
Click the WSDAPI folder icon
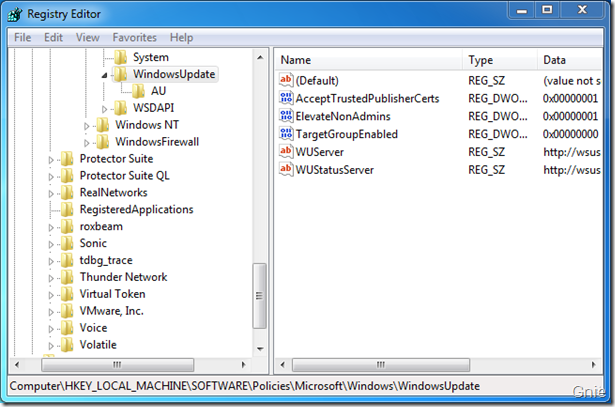pos(121,108)
